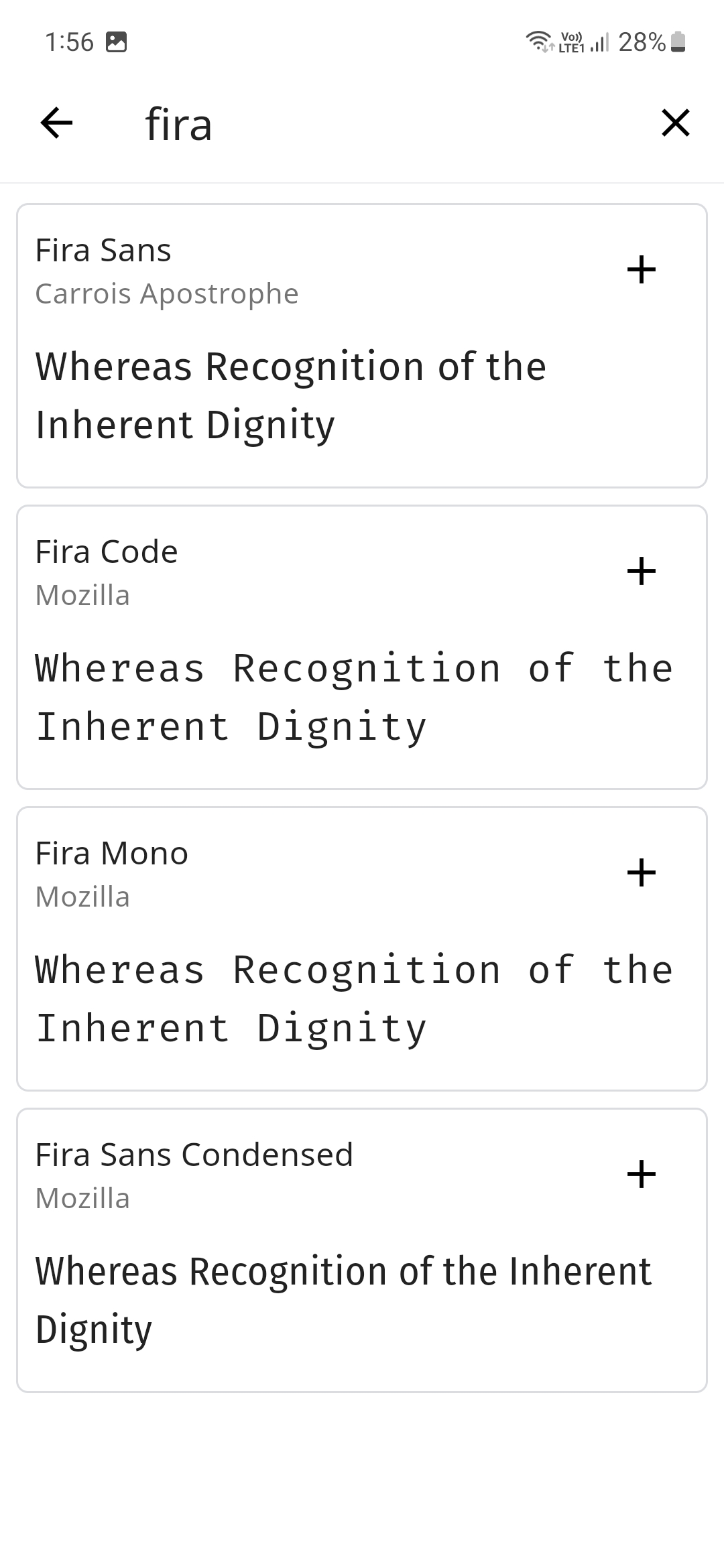Tap the Wi-Fi signal icon
The image size is (724, 1568).
coord(537,42)
